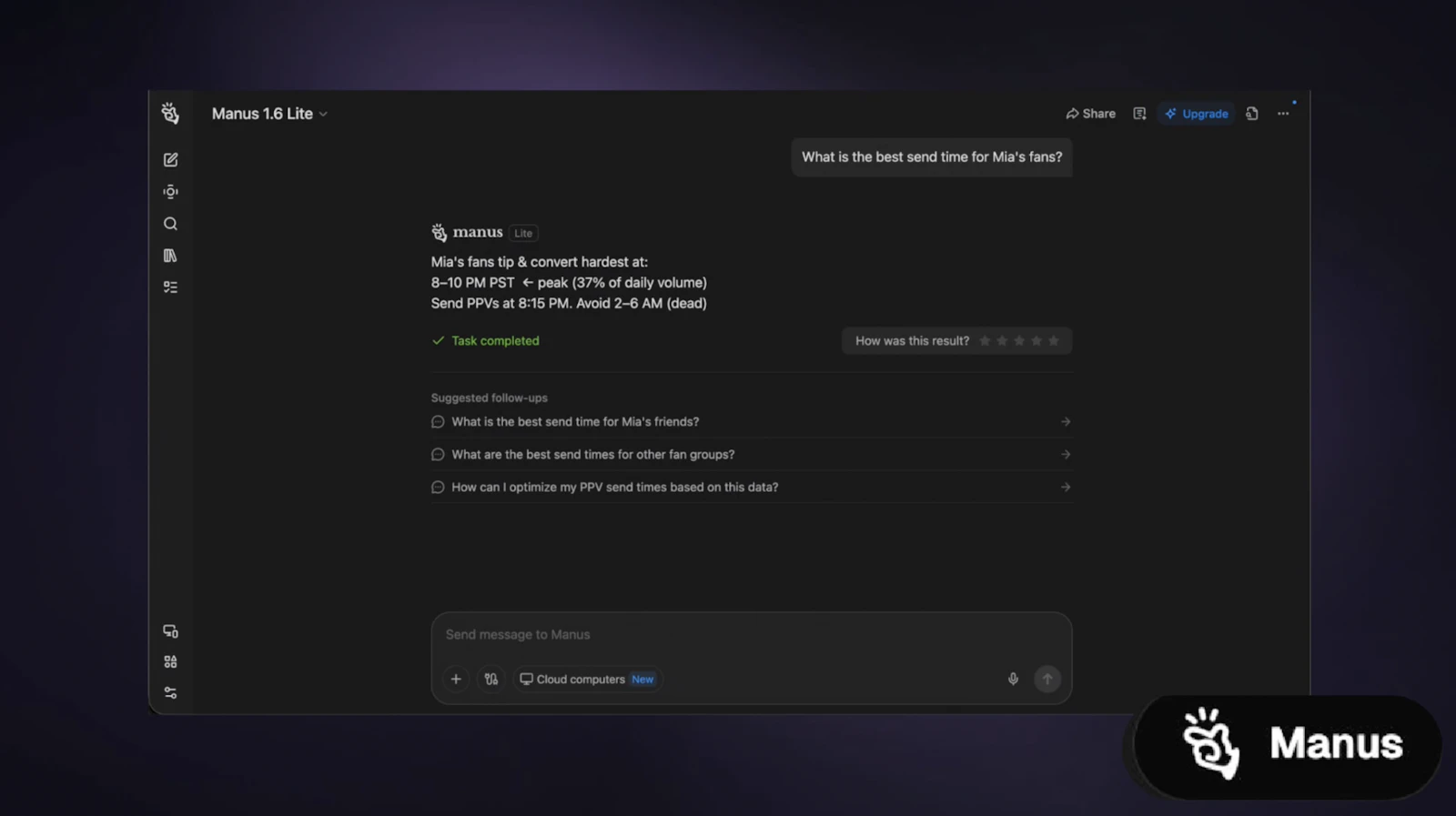Click the "How was this result?" label

(912, 341)
